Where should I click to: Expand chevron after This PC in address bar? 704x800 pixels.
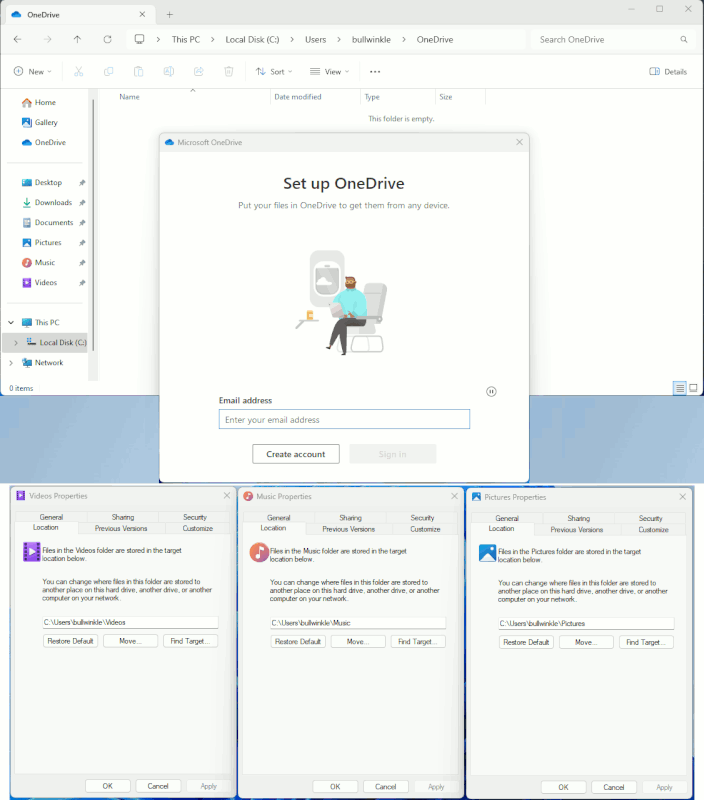pyautogui.click(x=212, y=39)
